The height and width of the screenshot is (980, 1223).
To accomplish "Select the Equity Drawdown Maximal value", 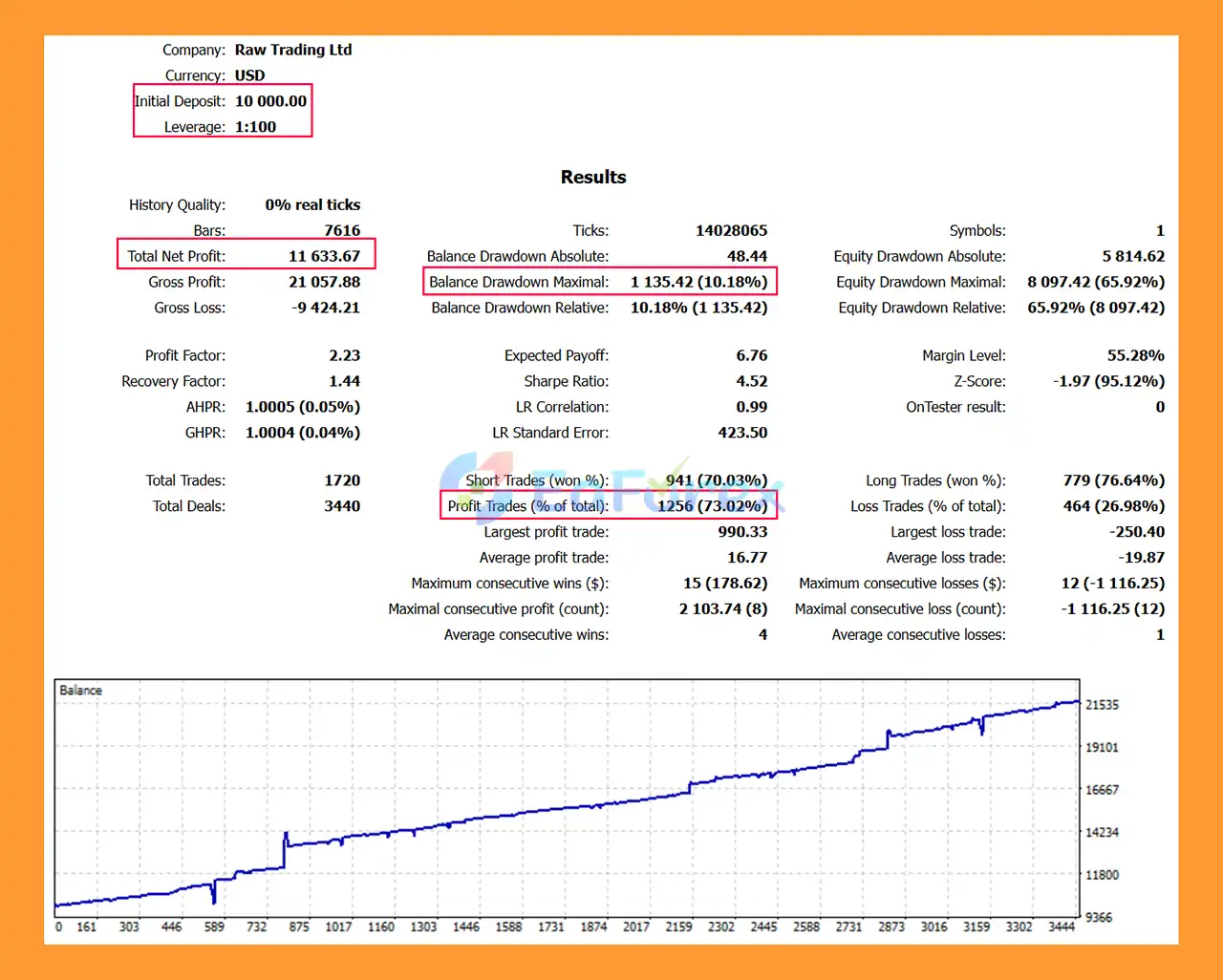I will coord(1095,282).
